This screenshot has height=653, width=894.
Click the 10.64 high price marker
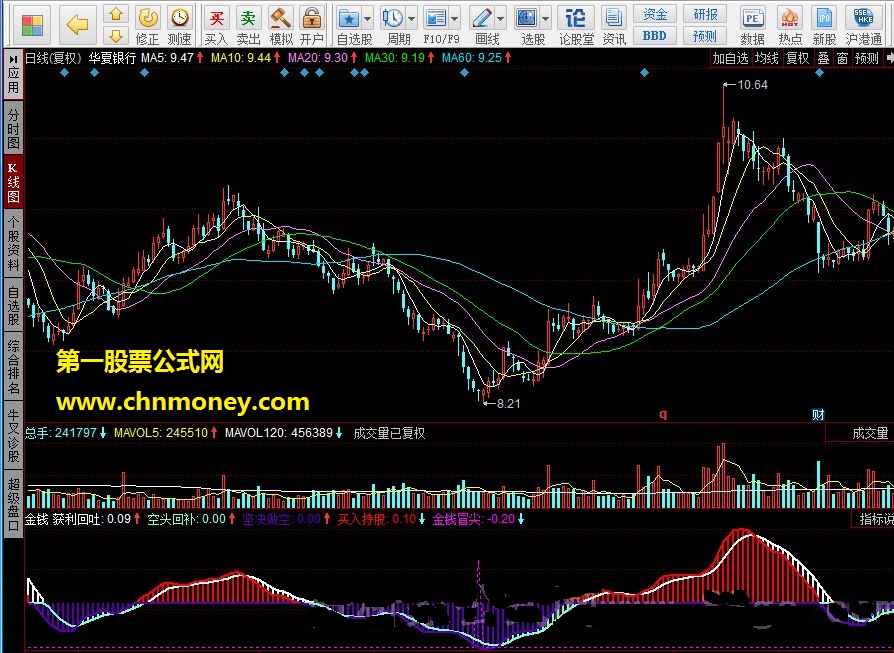752,85
